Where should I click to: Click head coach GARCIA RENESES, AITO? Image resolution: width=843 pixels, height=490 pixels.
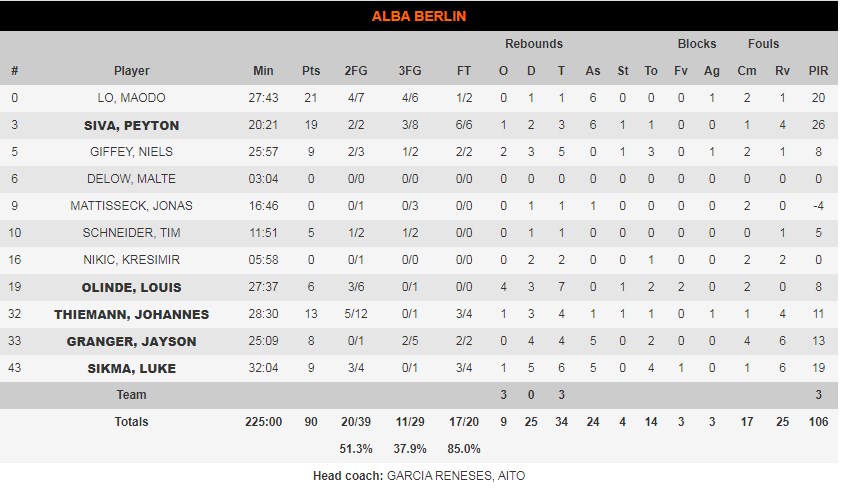click(x=455, y=476)
